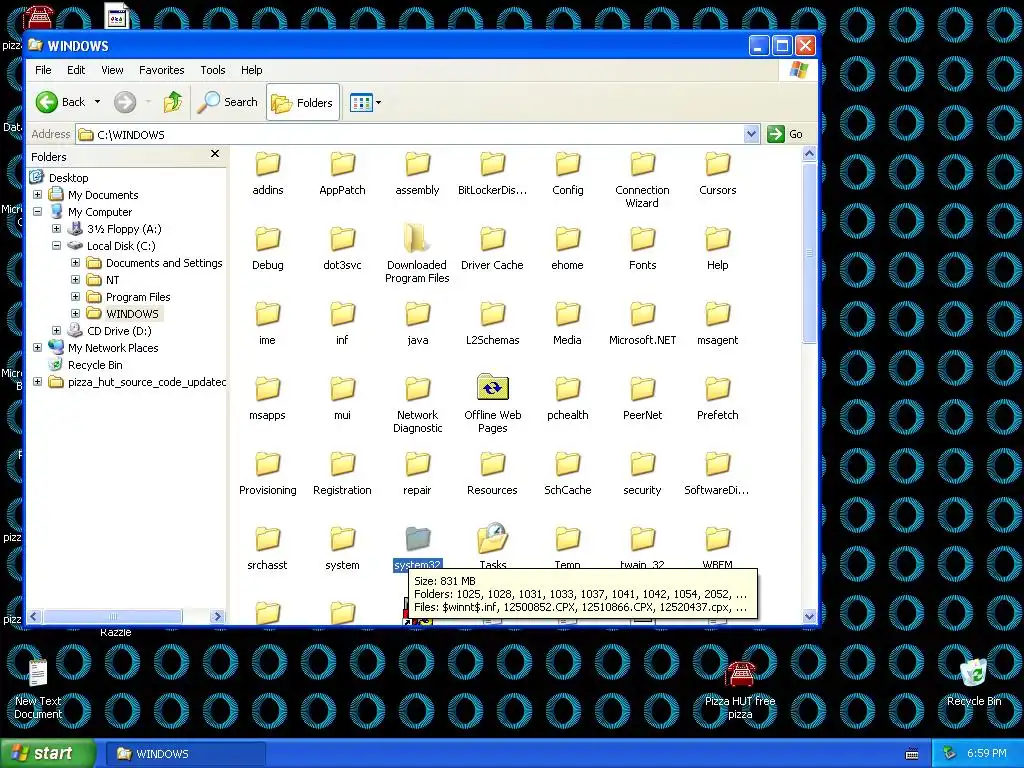Open the Favorites menu
Image resolution: width=1024 pixels, height=768 pixels.
[161, 70]
